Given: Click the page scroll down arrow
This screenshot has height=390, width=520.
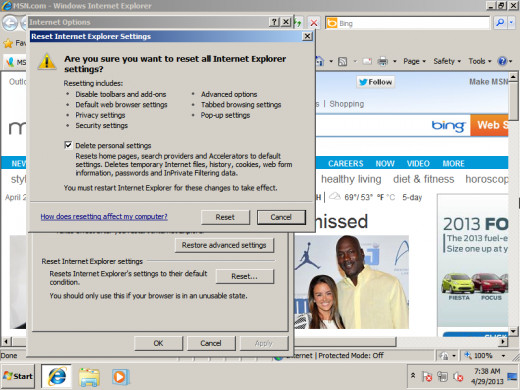Looking at the screenshot, I should [513, 331].
